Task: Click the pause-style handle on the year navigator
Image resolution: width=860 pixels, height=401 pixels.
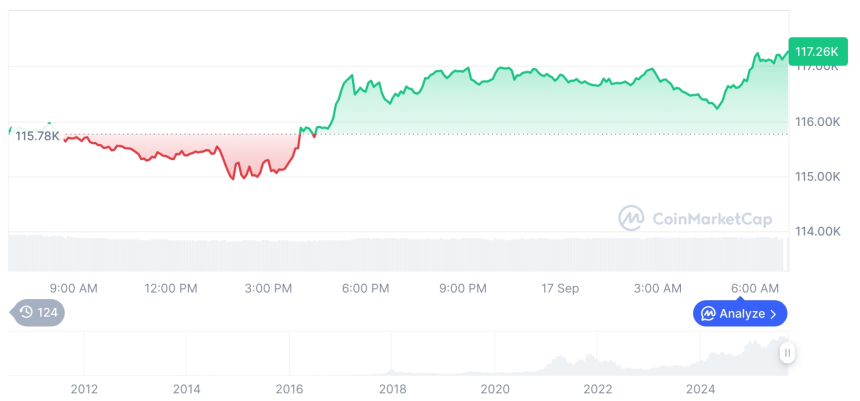Action: [788, 353]
